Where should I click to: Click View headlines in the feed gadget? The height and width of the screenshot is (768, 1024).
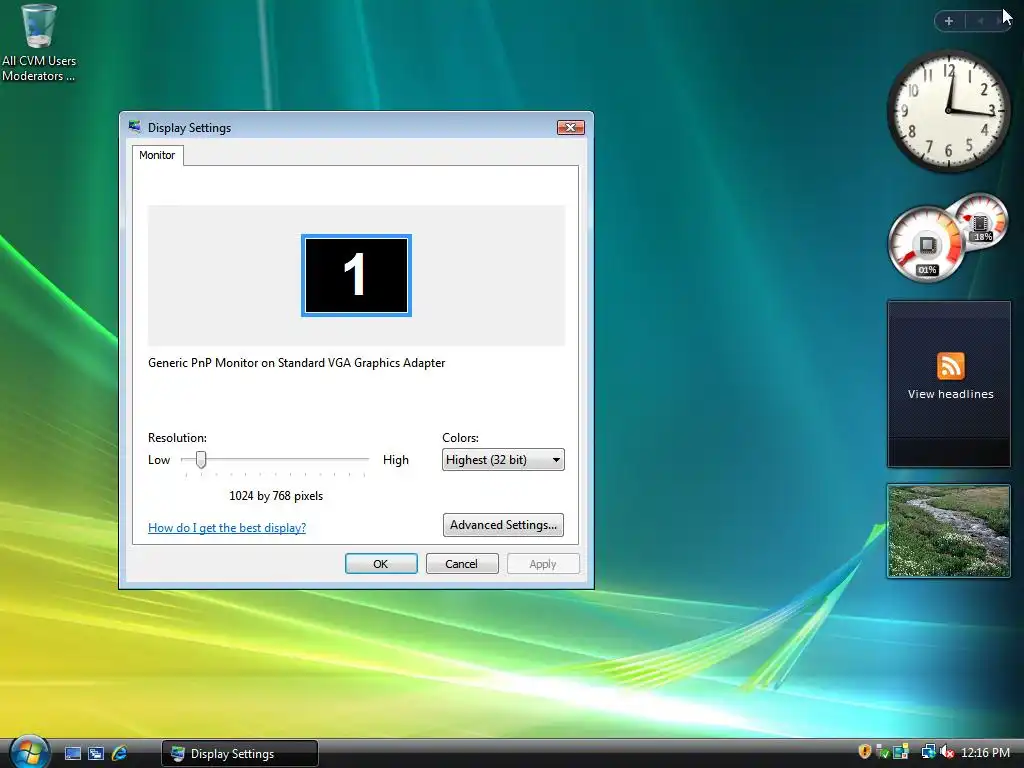[x=950, y=394]
